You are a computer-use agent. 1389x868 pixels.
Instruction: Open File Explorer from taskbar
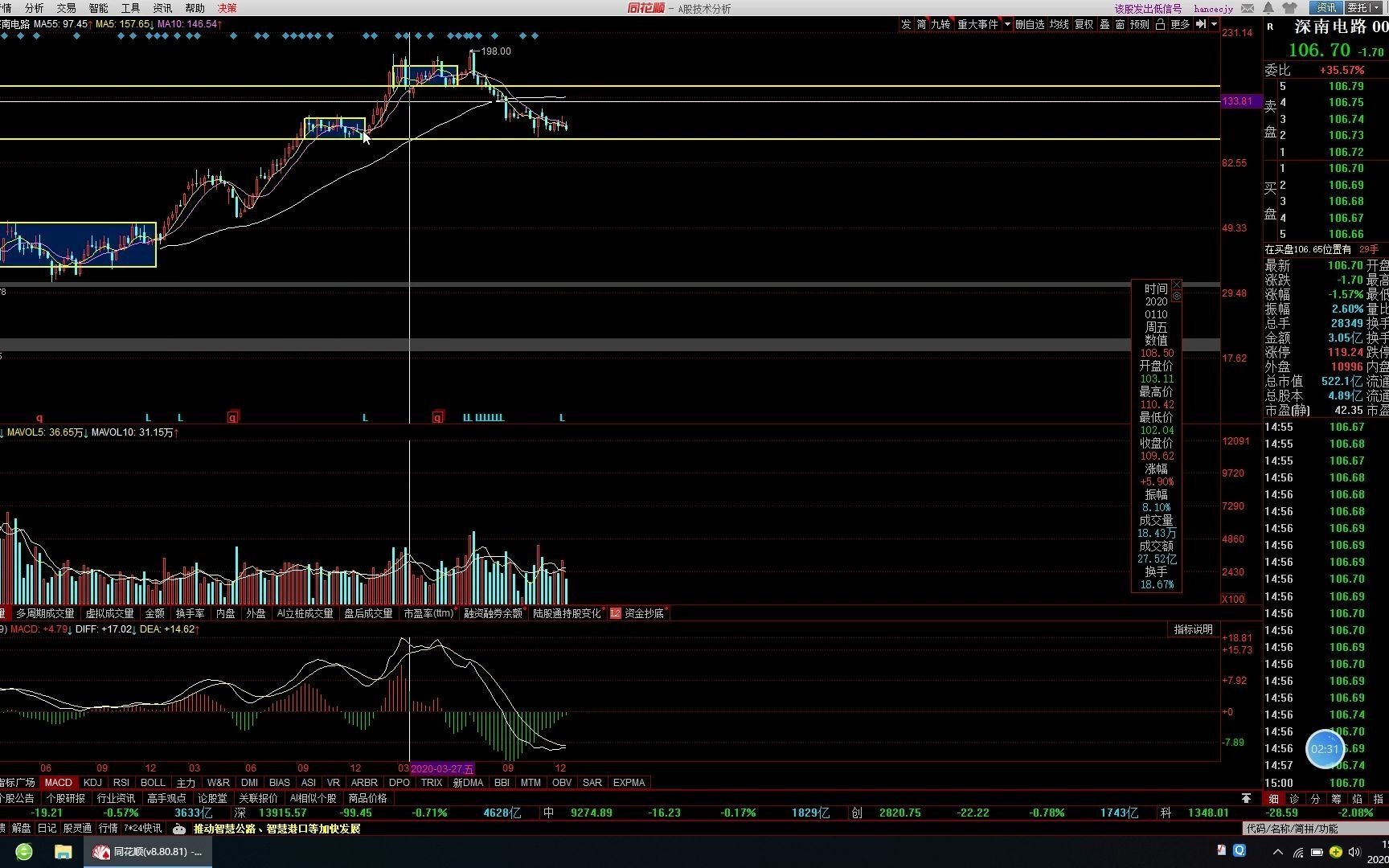(x=63, y=852)
